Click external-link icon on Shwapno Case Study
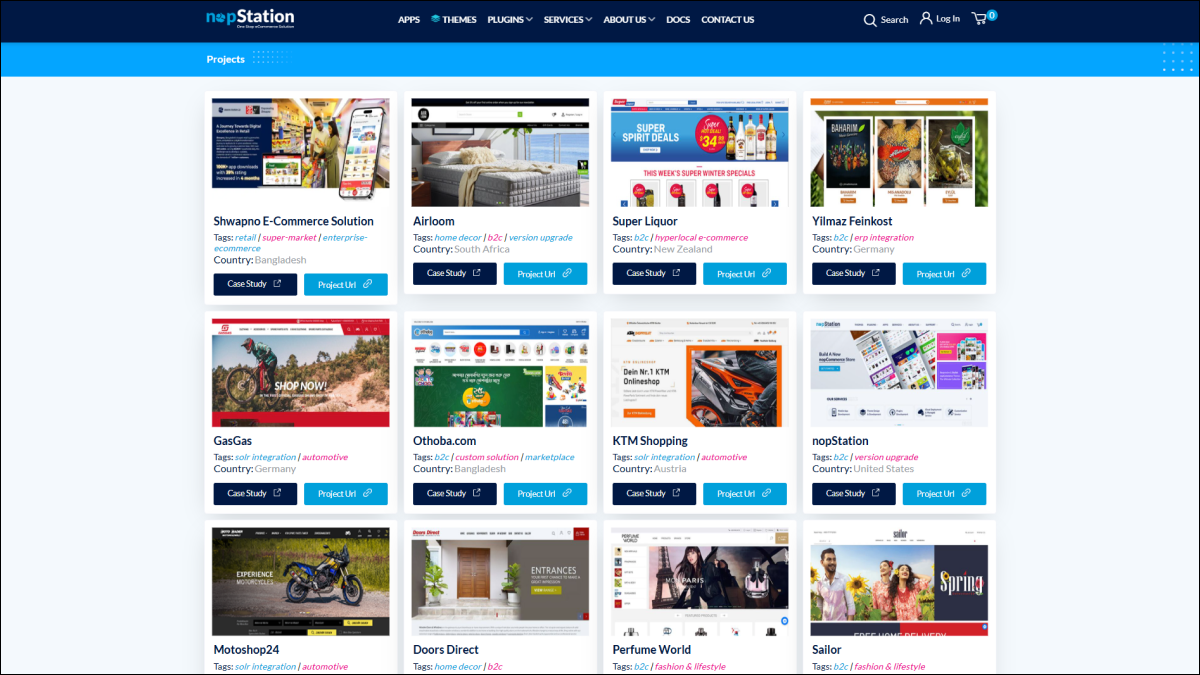1200x675 pixels. coord(277,284)
